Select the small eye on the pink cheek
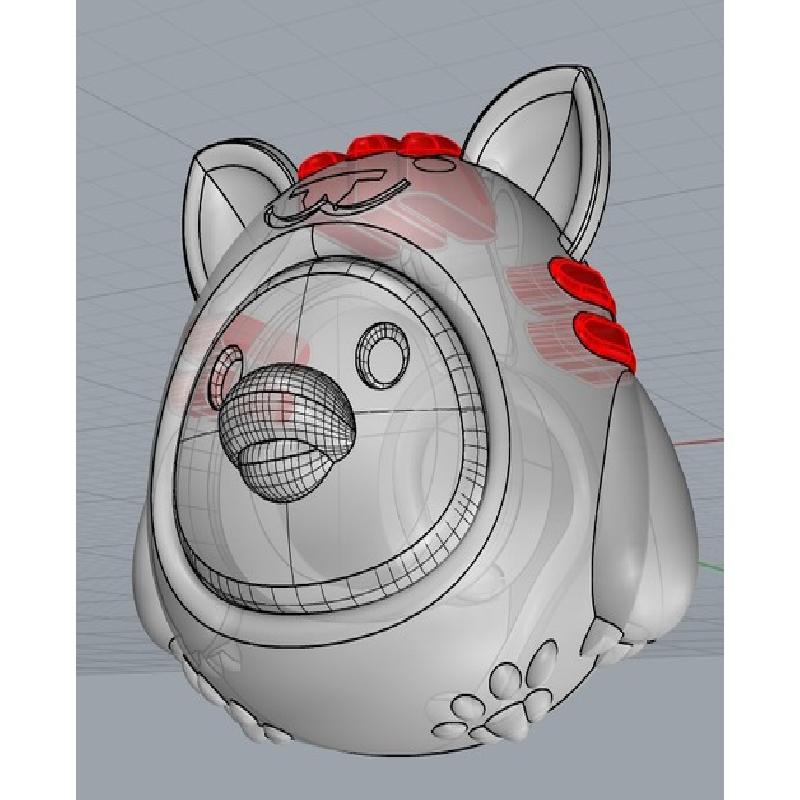 click(226, 376)
